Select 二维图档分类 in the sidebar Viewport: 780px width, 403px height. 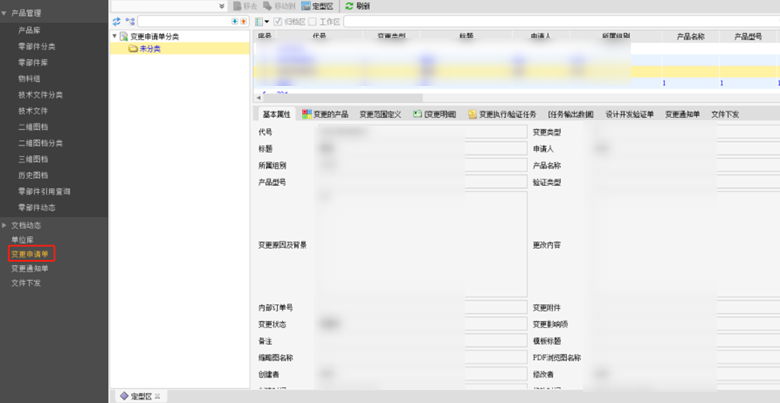point(40,143)
